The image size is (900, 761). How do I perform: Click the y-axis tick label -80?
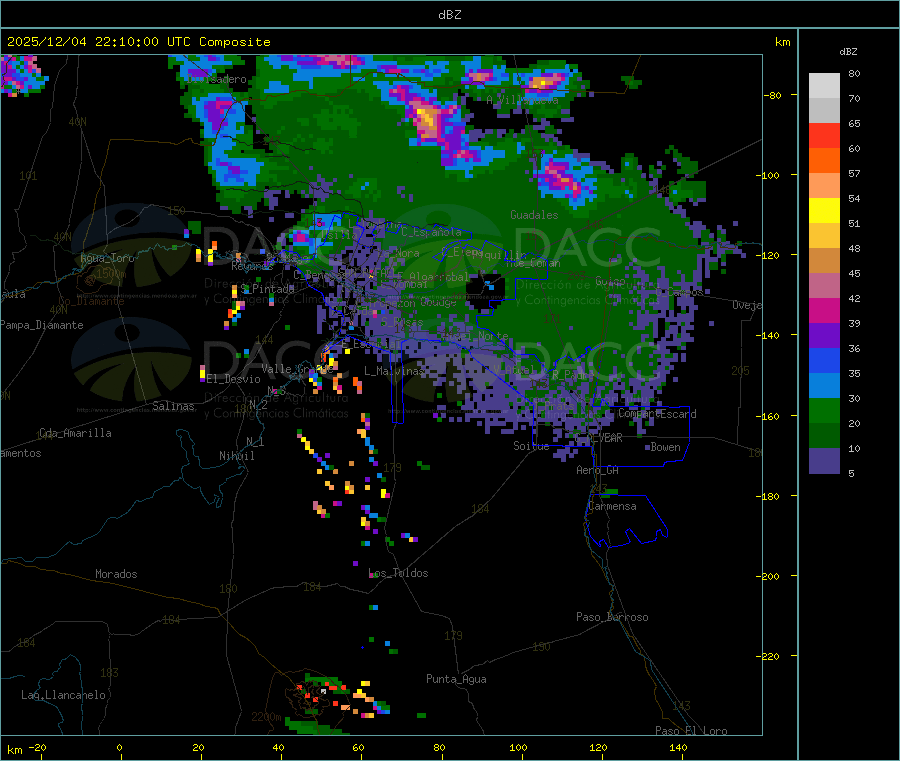[x=773, y=95]
